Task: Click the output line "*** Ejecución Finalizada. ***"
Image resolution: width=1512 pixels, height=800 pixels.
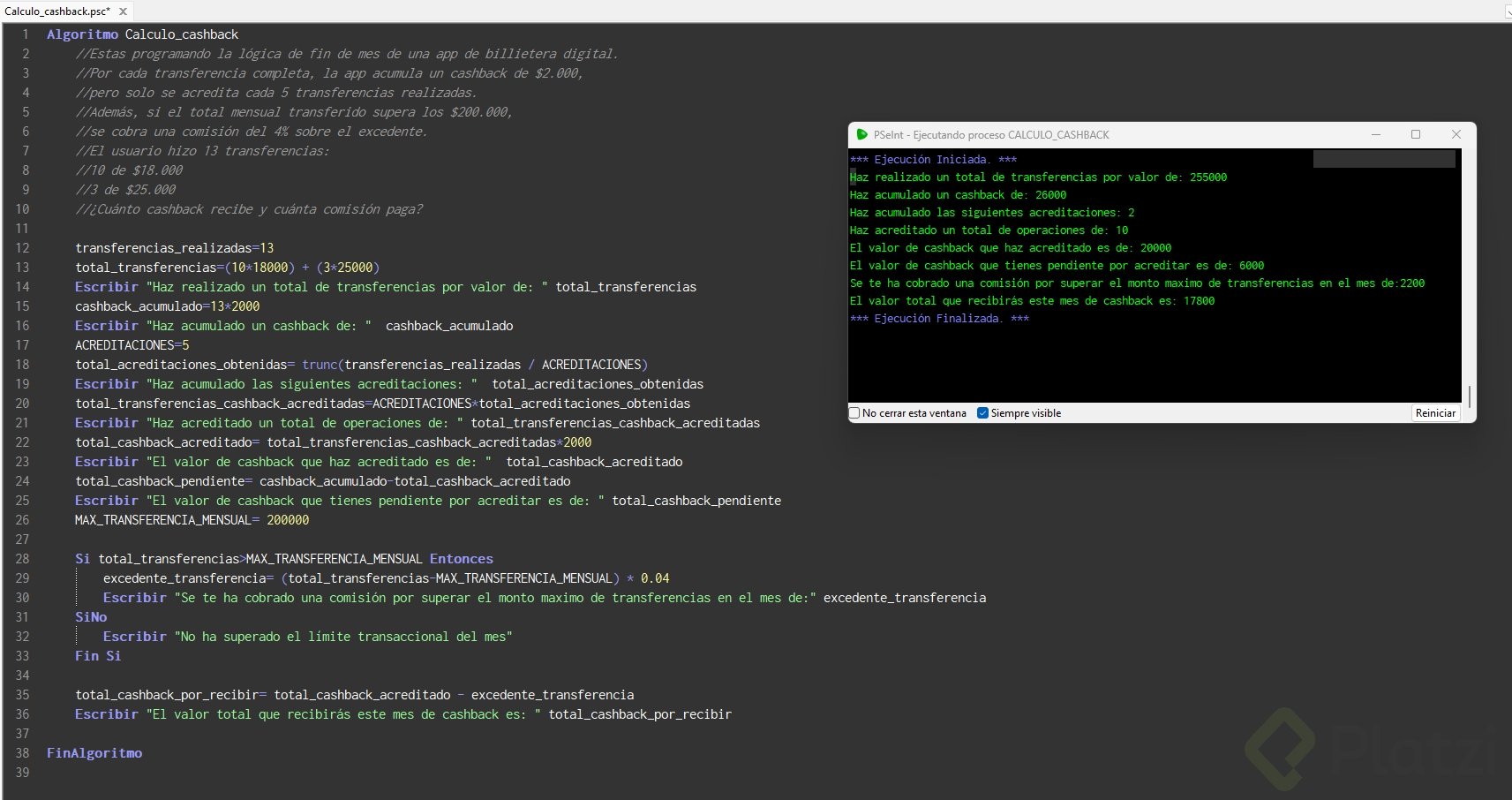Action: pos(939,319)
